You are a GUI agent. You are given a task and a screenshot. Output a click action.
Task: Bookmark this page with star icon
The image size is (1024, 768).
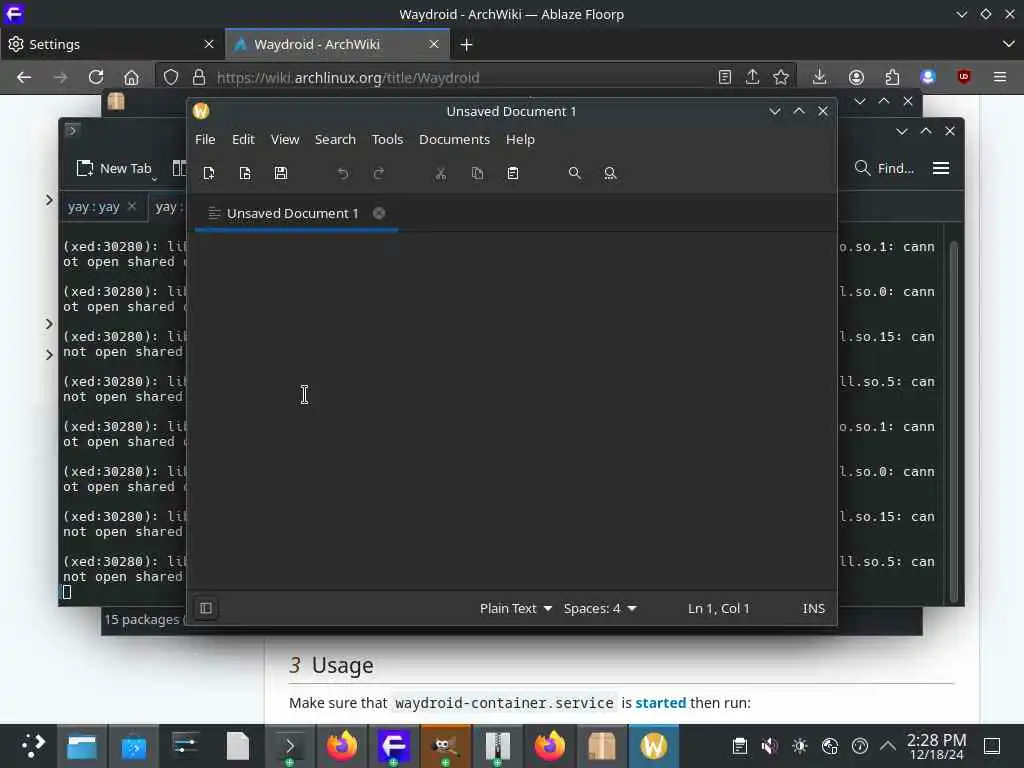pos(781,77)
